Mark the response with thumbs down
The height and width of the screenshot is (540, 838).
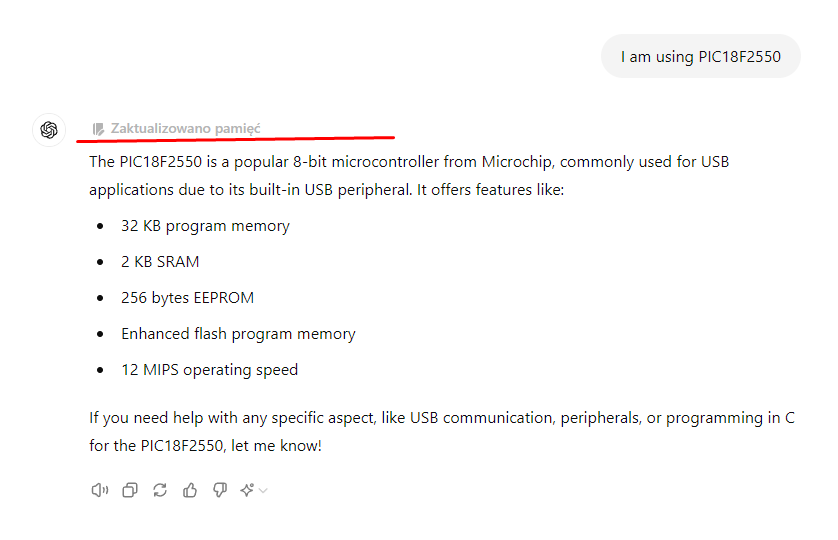pos(220,490)
